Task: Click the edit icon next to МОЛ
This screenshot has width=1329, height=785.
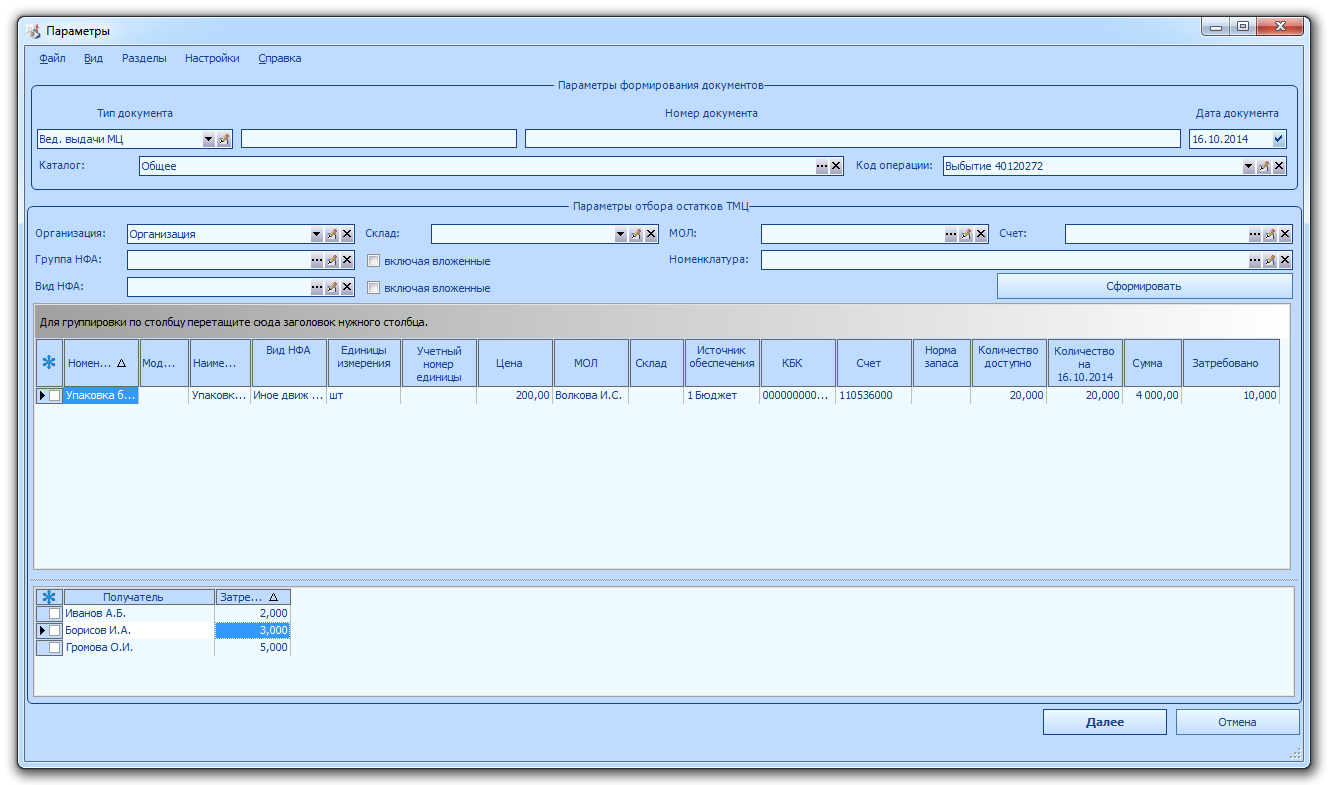Action: pos(966,234)
